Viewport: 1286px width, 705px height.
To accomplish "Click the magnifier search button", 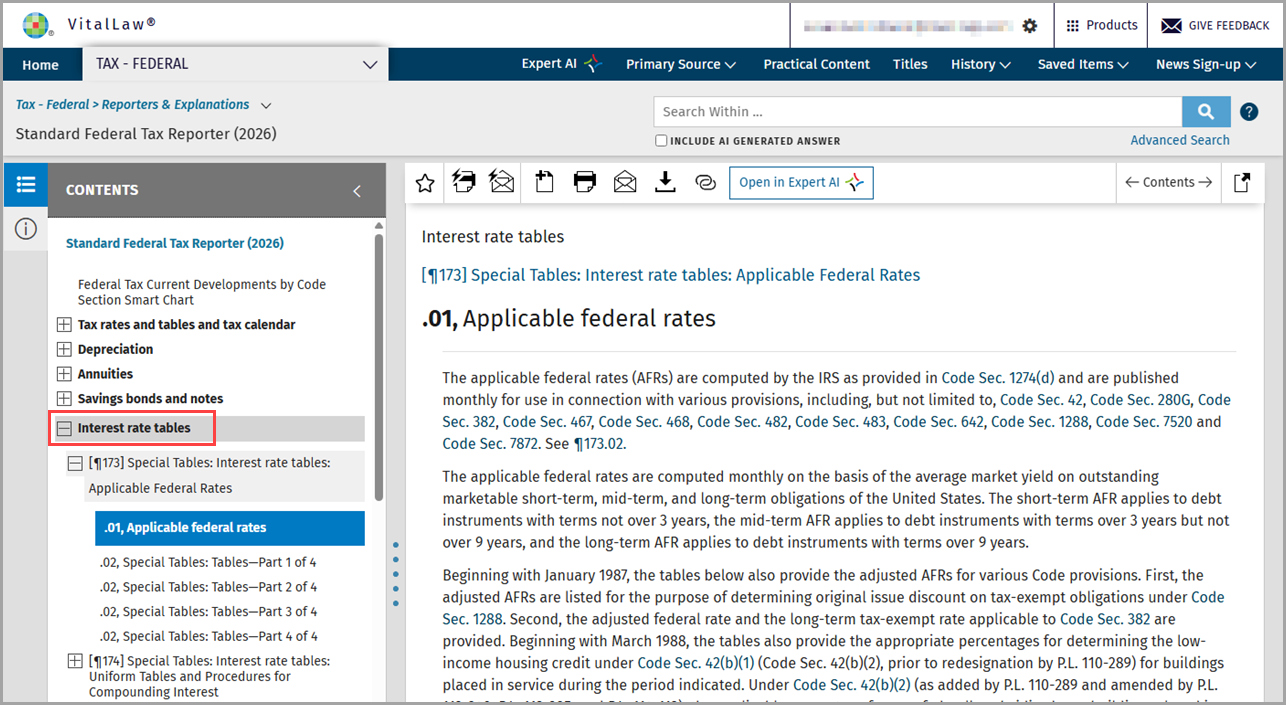I will 1206,112.
